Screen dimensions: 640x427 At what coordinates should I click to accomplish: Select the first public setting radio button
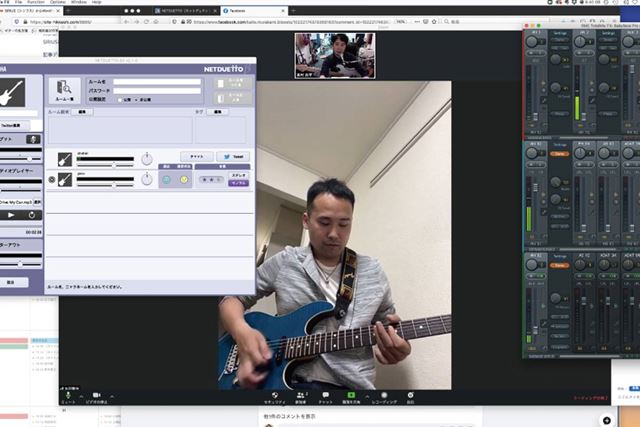point(119,100)
